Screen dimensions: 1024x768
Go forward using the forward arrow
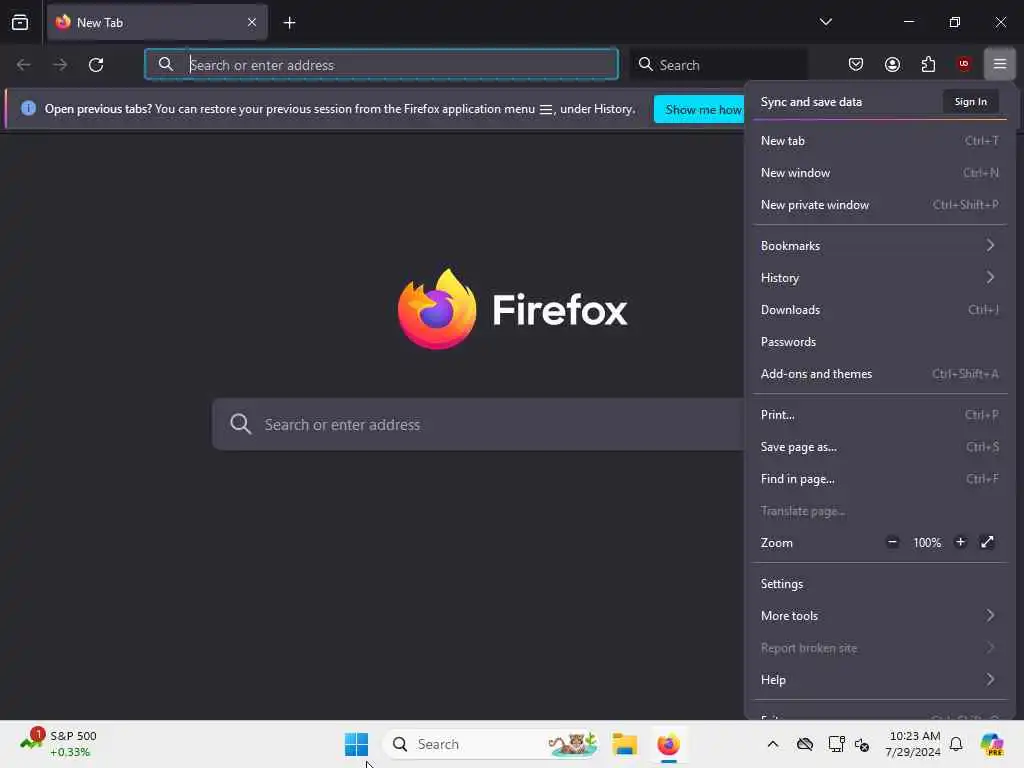[x=60, y=65]
